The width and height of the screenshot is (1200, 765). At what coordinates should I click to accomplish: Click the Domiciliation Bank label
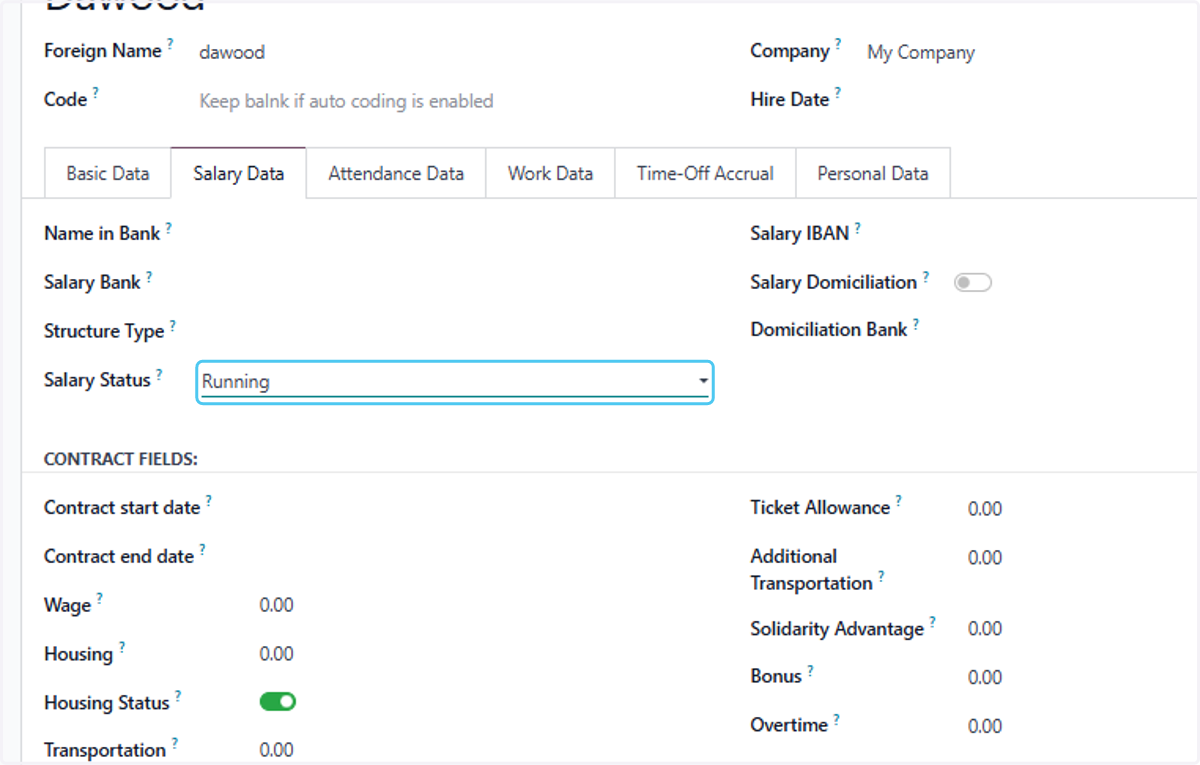pyautogui.click(x=829, y=330)
